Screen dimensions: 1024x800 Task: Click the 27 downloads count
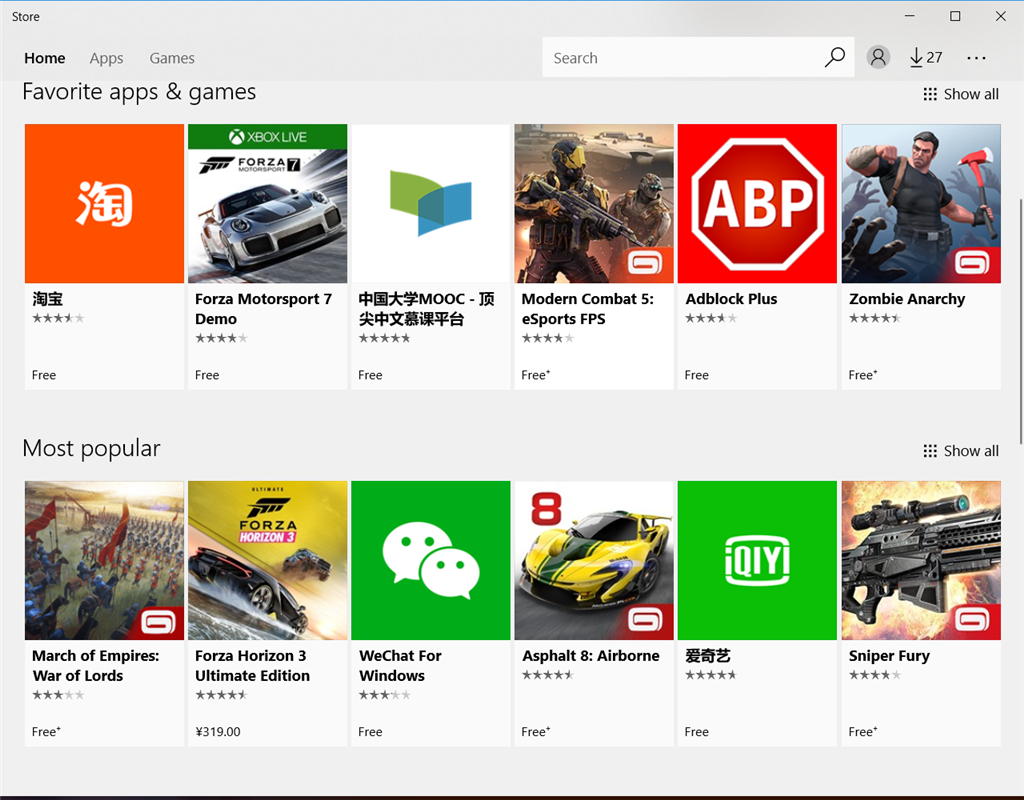[x=934, y=57]
